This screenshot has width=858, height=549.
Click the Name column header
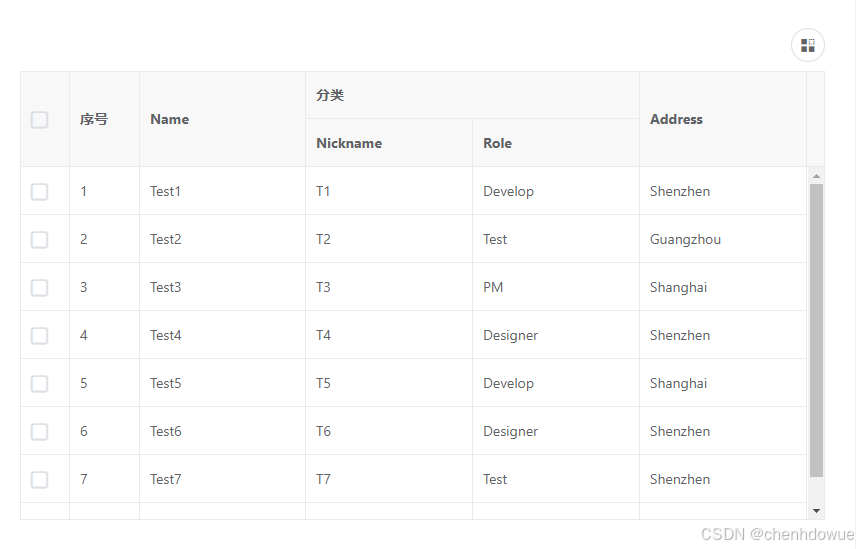point(222,119)
